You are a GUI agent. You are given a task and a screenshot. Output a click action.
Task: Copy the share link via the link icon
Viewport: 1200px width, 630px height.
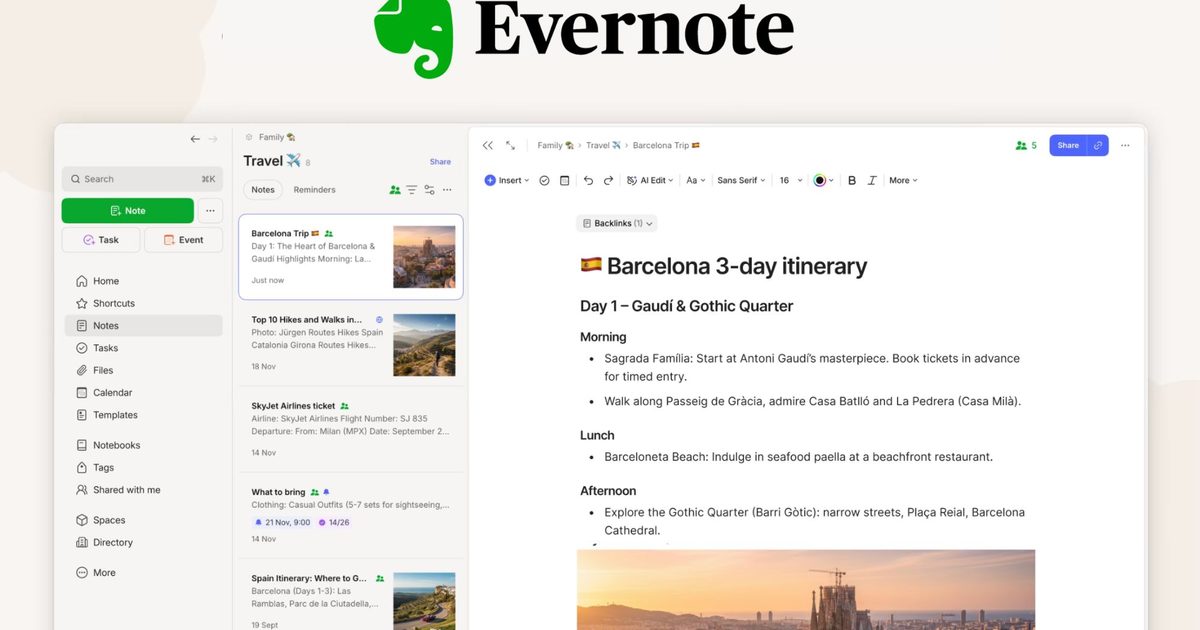[1100, 145]
